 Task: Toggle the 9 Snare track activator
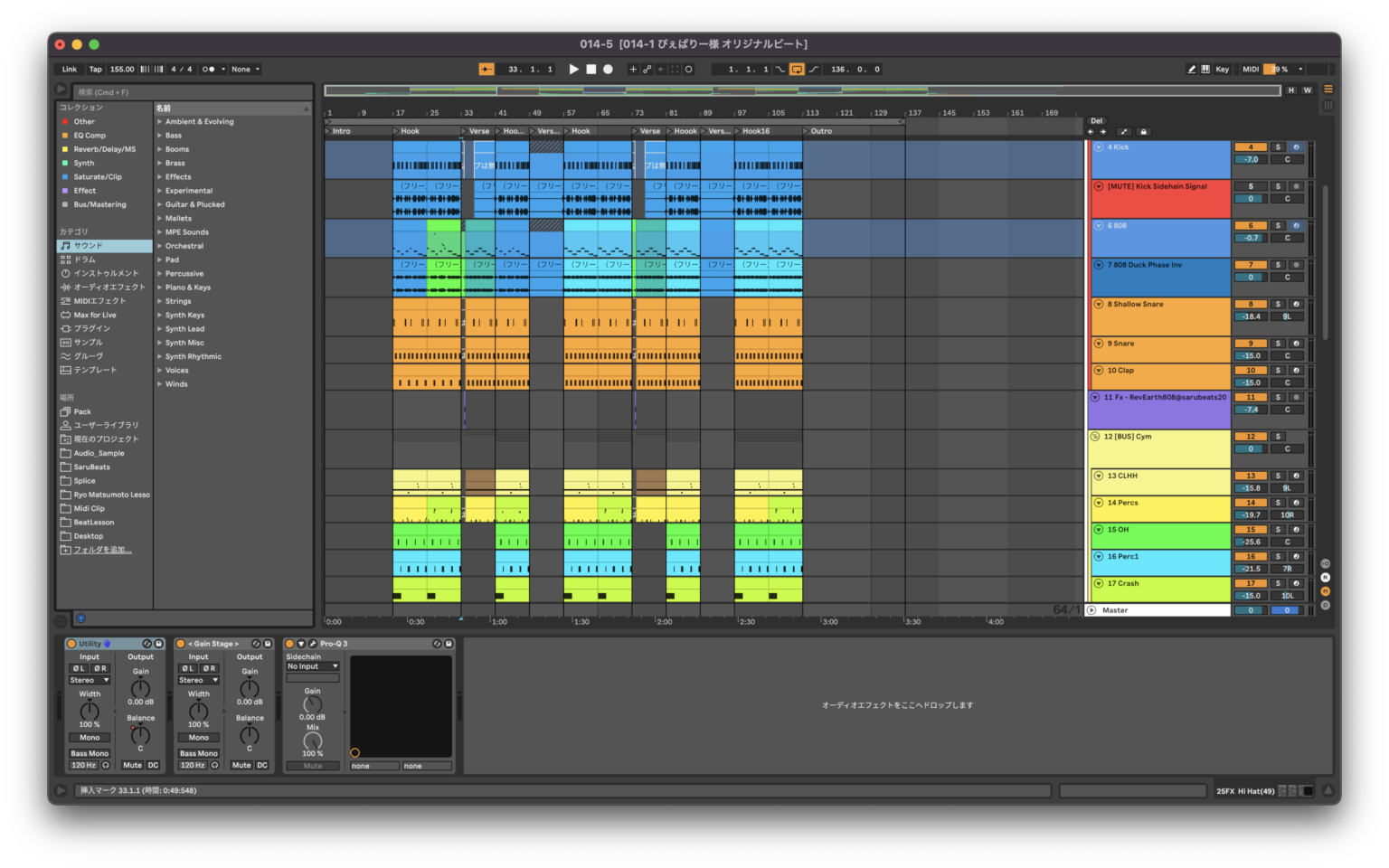(x=1251, y=344)
